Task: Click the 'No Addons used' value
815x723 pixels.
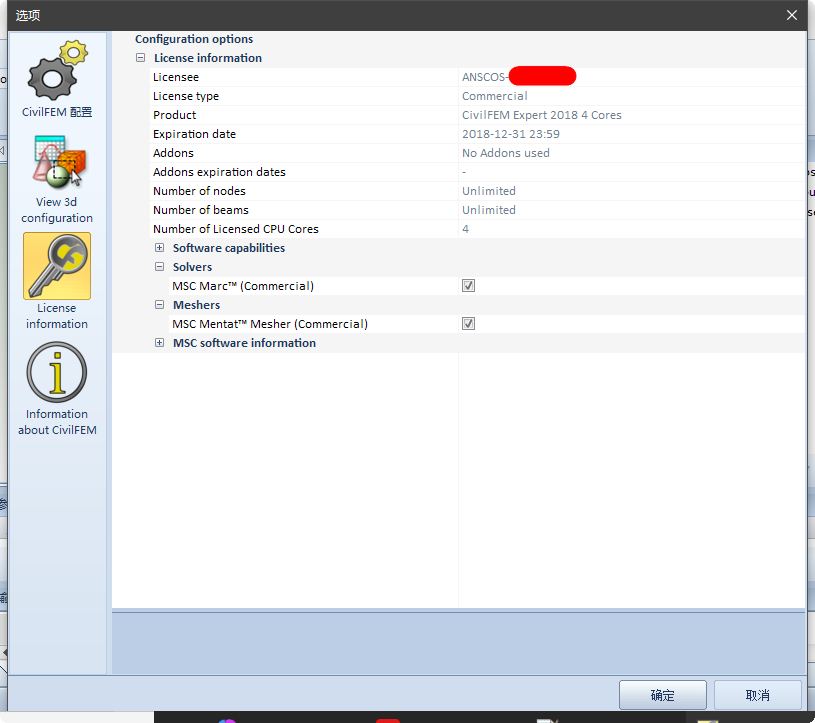Action: [x=505, y=153]
